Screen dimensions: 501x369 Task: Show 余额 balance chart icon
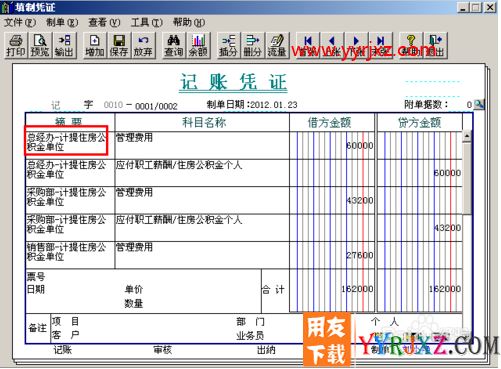click(x=198, y=45)
